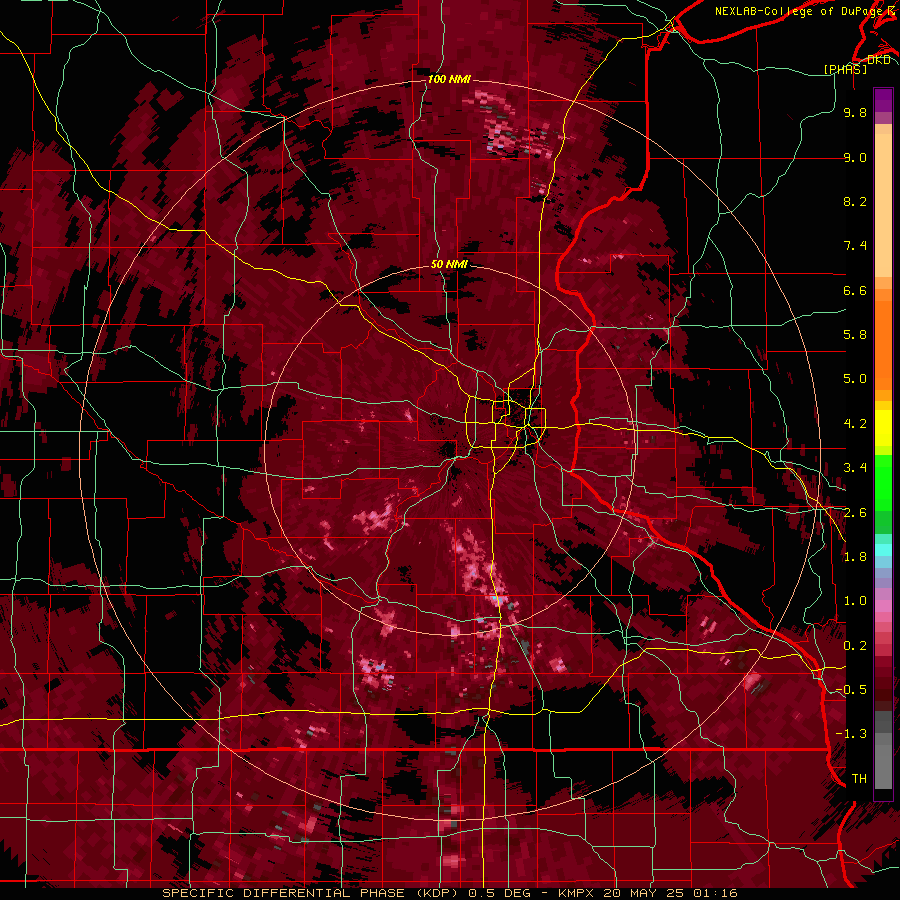Click the 1.0 legend value

[x=855, y=601]
